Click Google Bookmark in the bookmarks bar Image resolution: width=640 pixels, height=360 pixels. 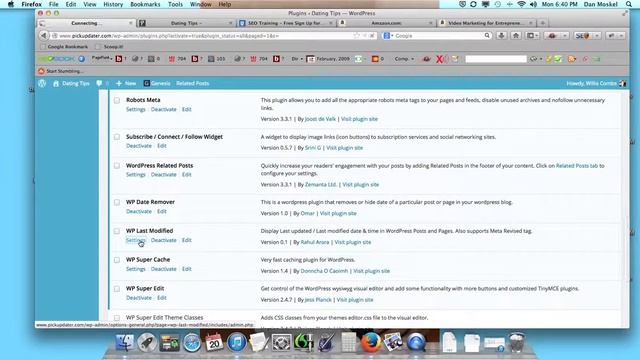[64, 47]
